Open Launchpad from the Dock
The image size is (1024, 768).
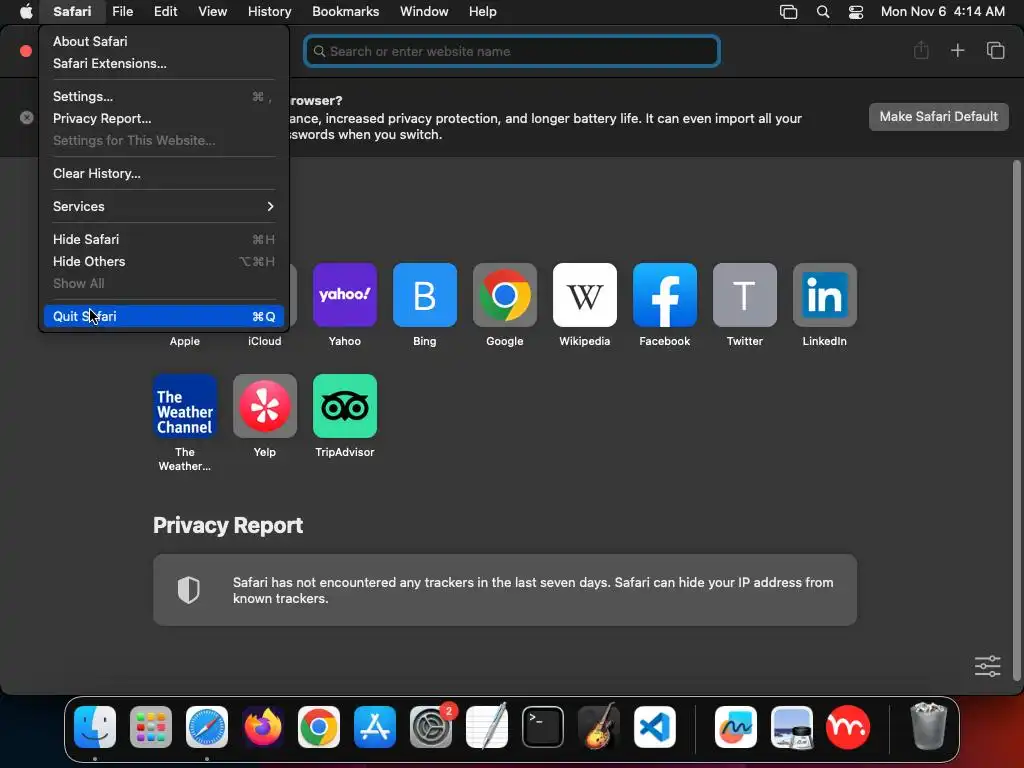151,727
